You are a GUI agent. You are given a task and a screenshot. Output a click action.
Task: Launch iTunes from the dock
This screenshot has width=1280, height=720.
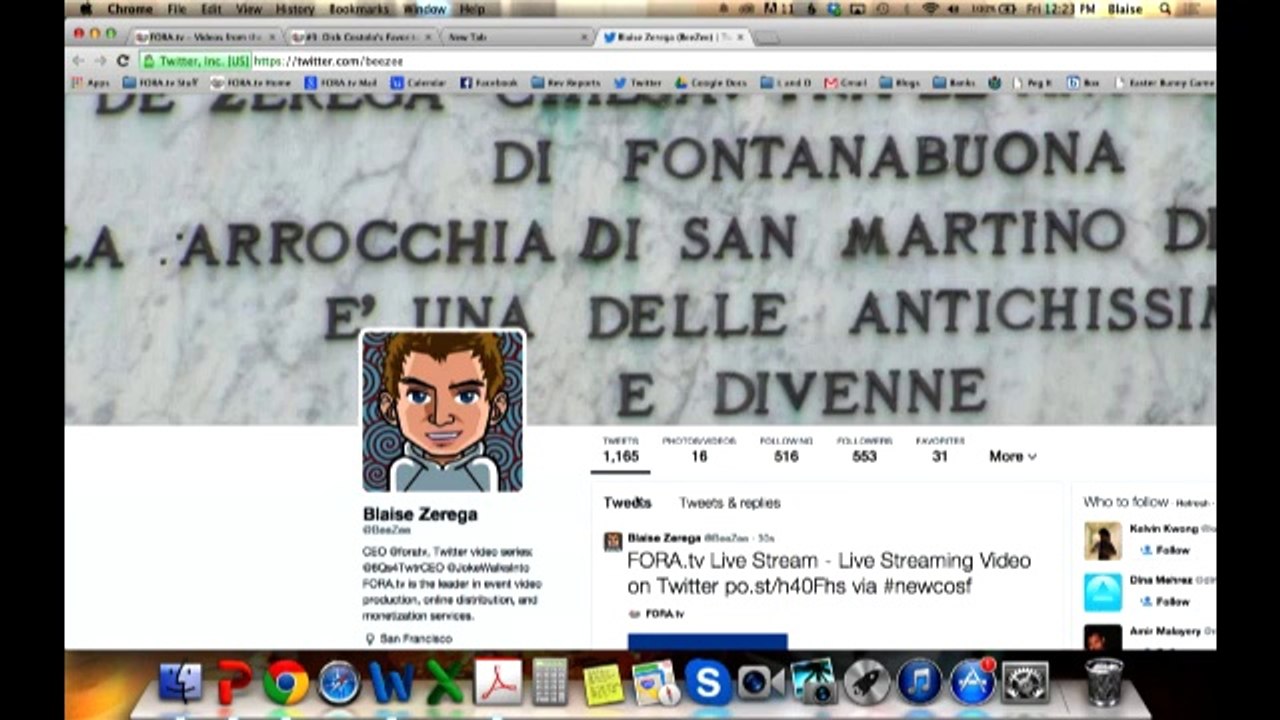920,683
